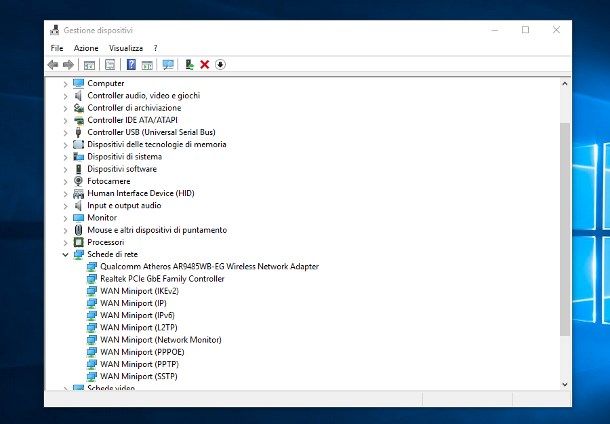The image size is (610, 424).
Task: Click the Computer category icon
Action: coord(79,83)
